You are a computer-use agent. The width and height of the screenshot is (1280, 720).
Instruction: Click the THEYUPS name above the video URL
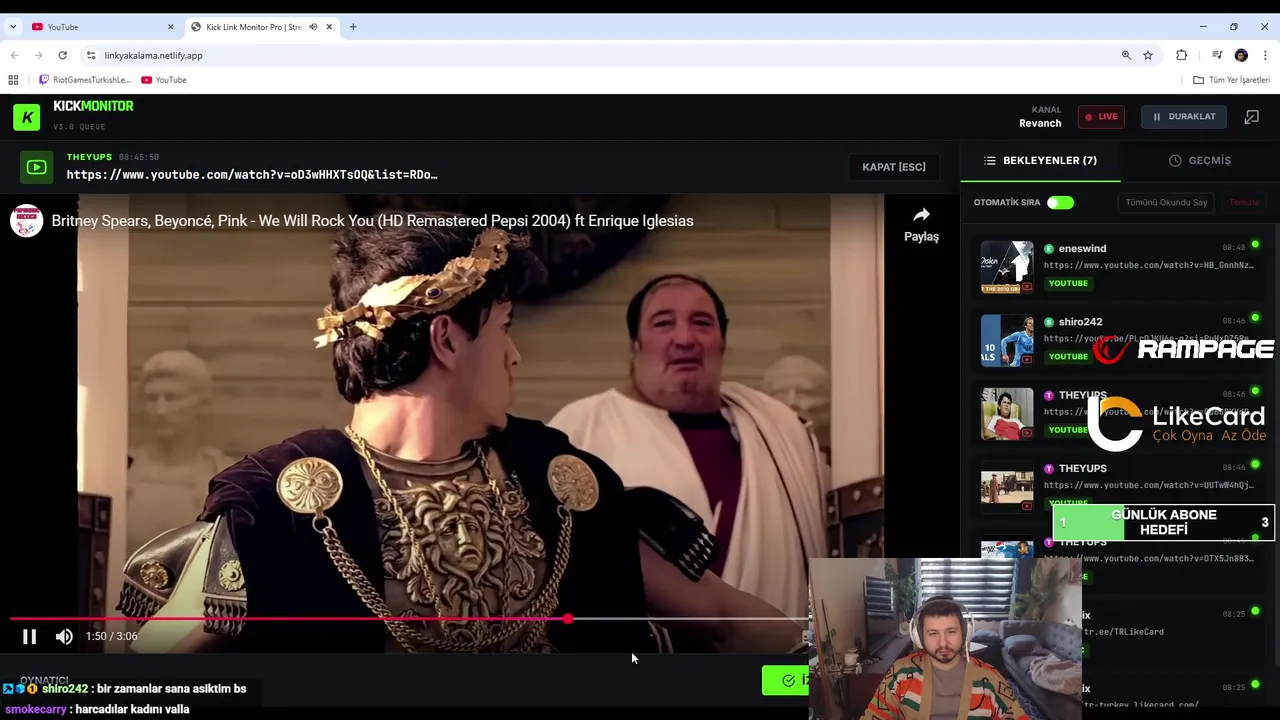(89, 157)
